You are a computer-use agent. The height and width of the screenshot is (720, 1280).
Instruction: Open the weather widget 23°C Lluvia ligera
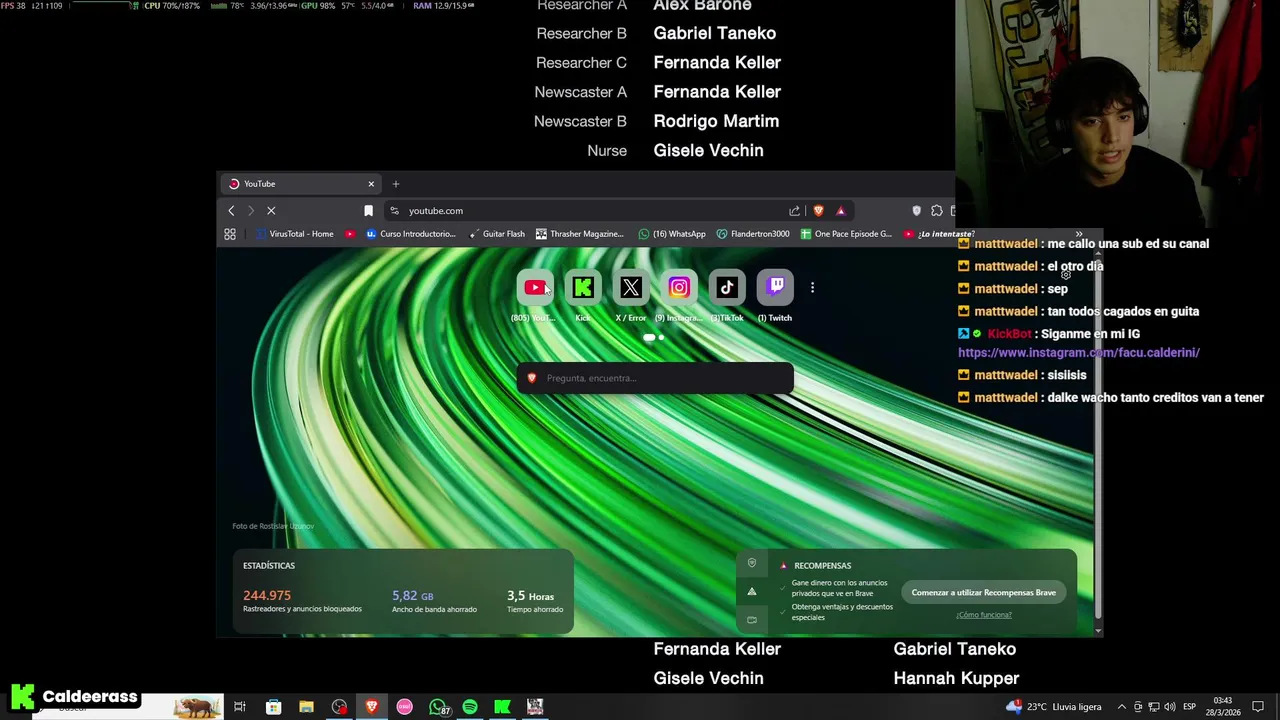click(x=1054, y=707)
